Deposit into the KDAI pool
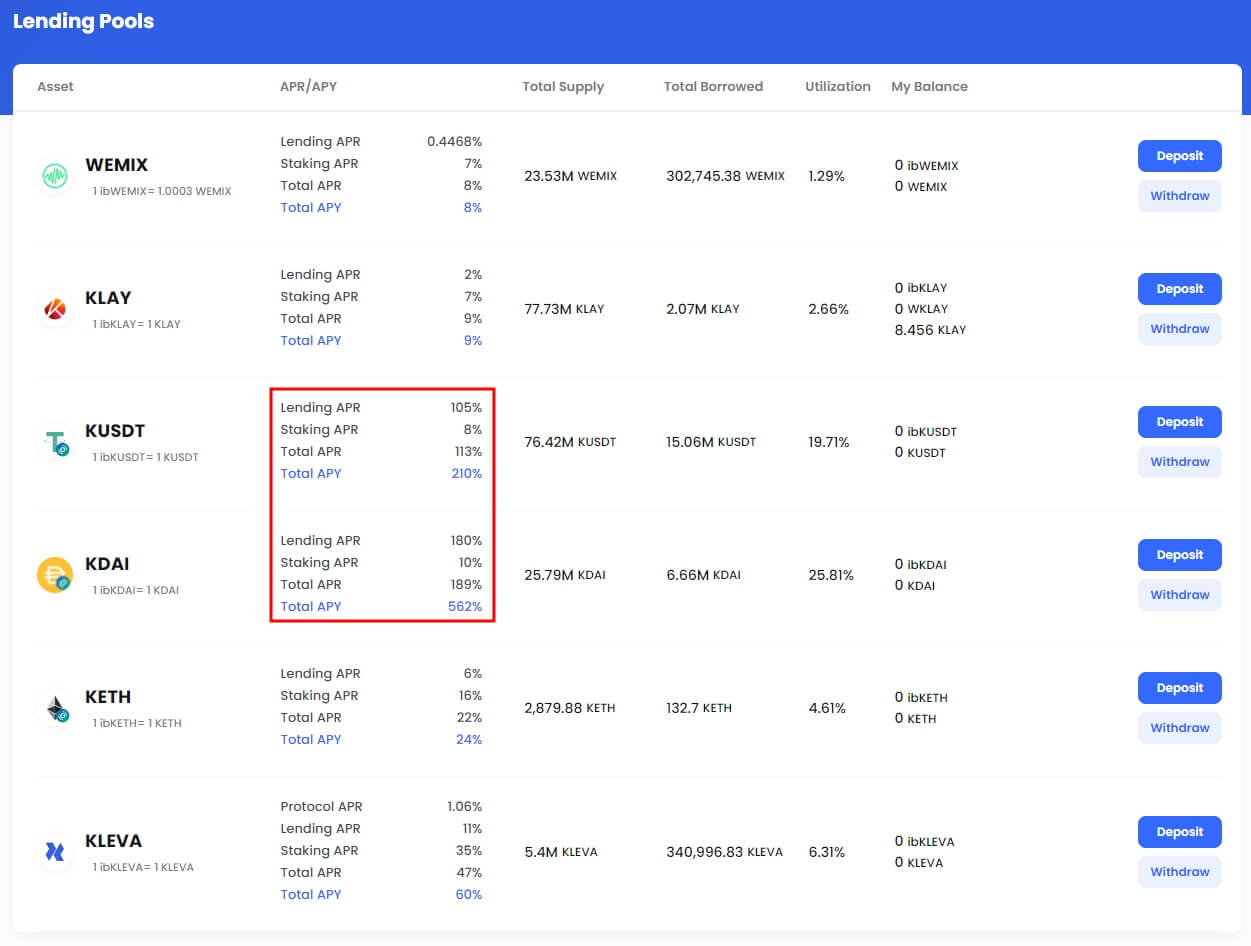1251x946 pixels. point(1180,555)
